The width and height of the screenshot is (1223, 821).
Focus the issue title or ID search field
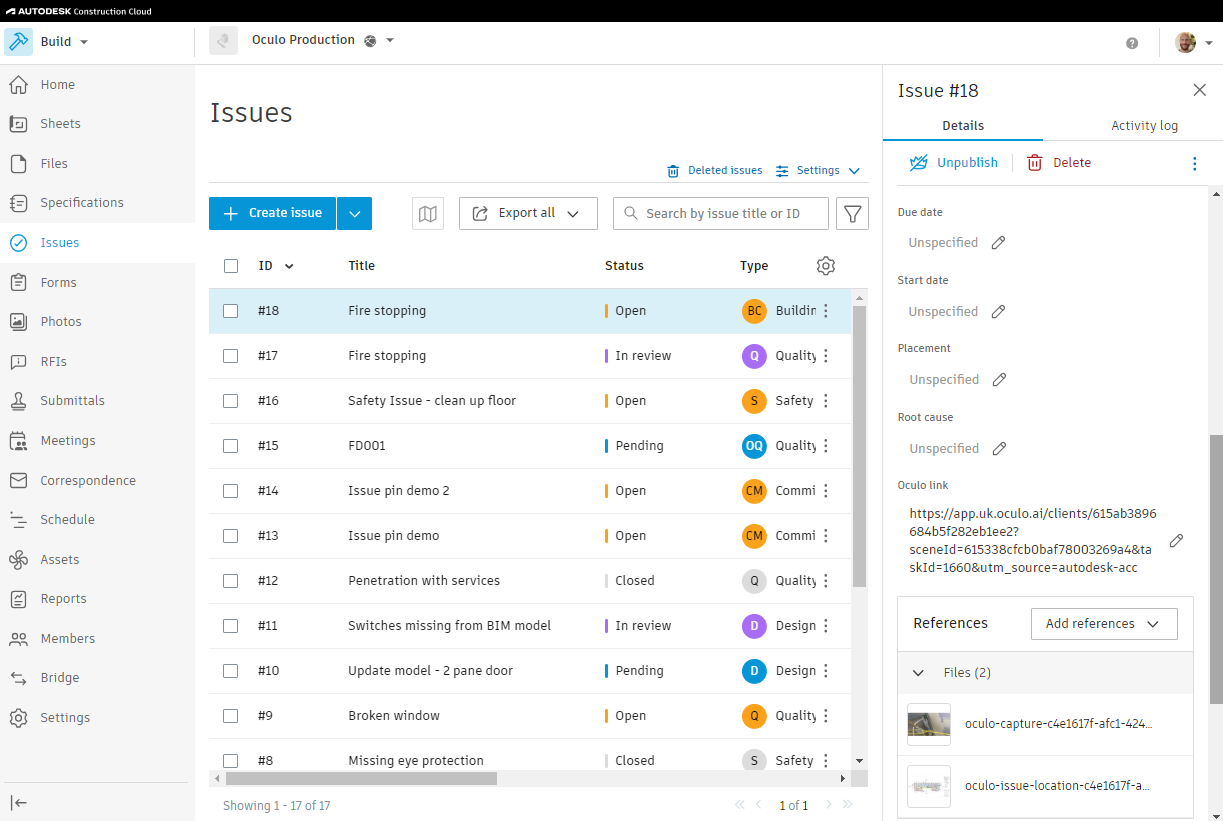pyautogui.click(x=721, y=213)
